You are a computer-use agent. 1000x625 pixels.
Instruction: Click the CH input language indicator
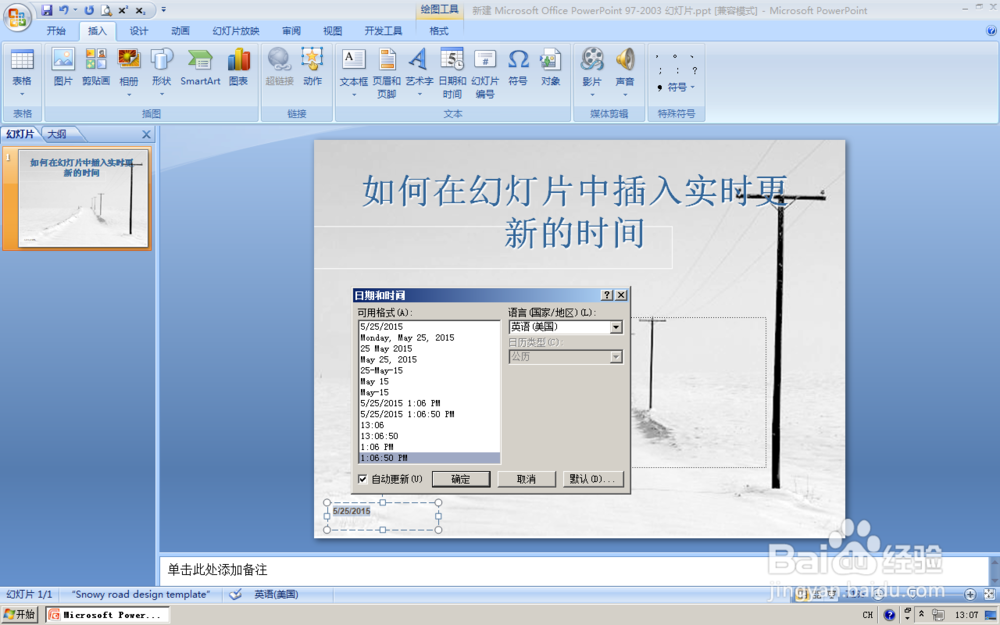[x=867, y=615]
